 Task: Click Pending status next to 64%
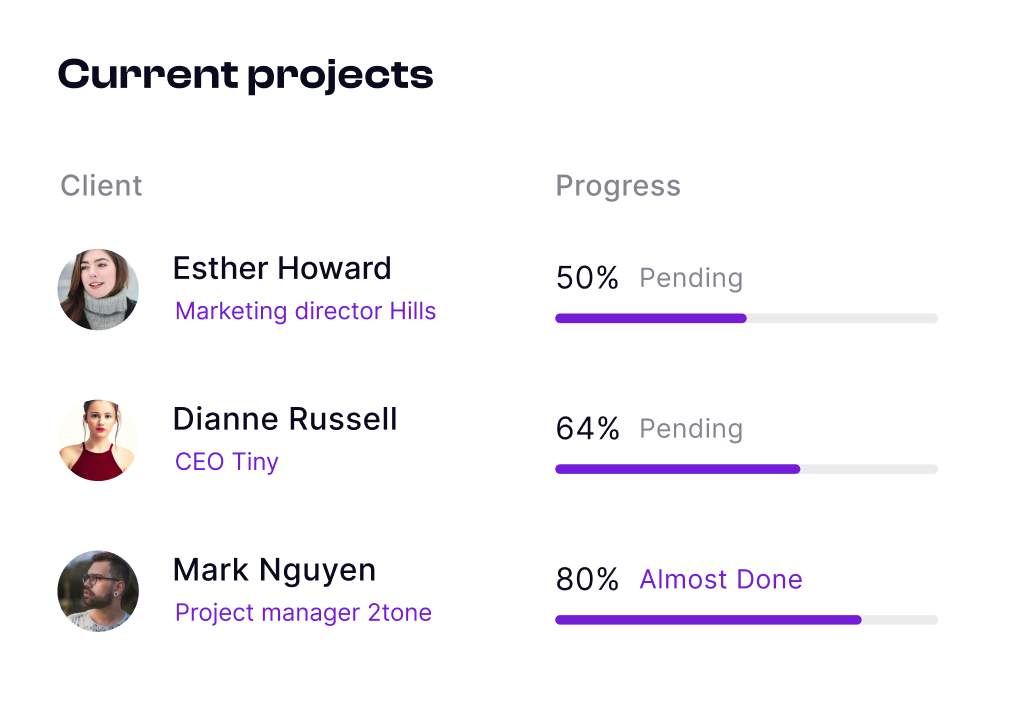coord(690,428)
